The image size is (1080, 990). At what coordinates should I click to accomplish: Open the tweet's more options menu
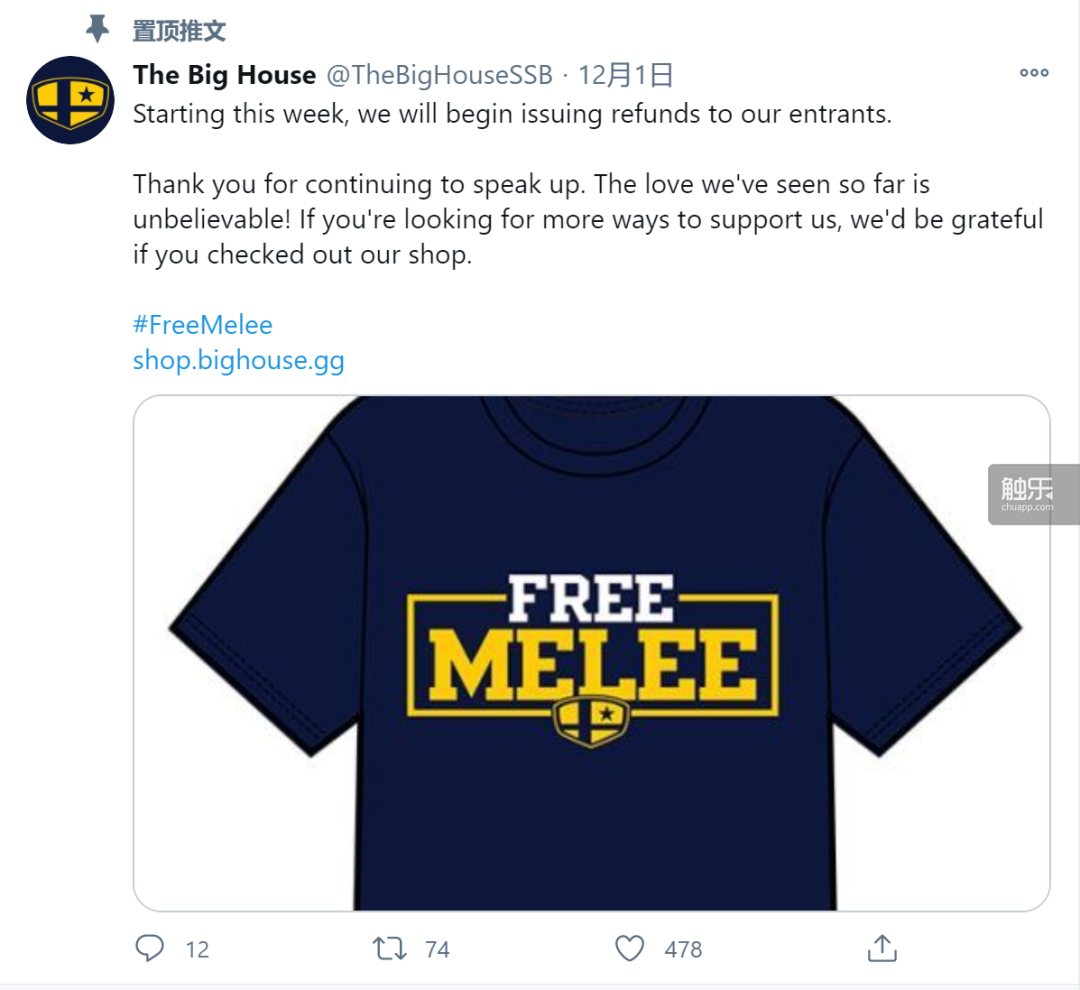click(x=1034, y=73)
